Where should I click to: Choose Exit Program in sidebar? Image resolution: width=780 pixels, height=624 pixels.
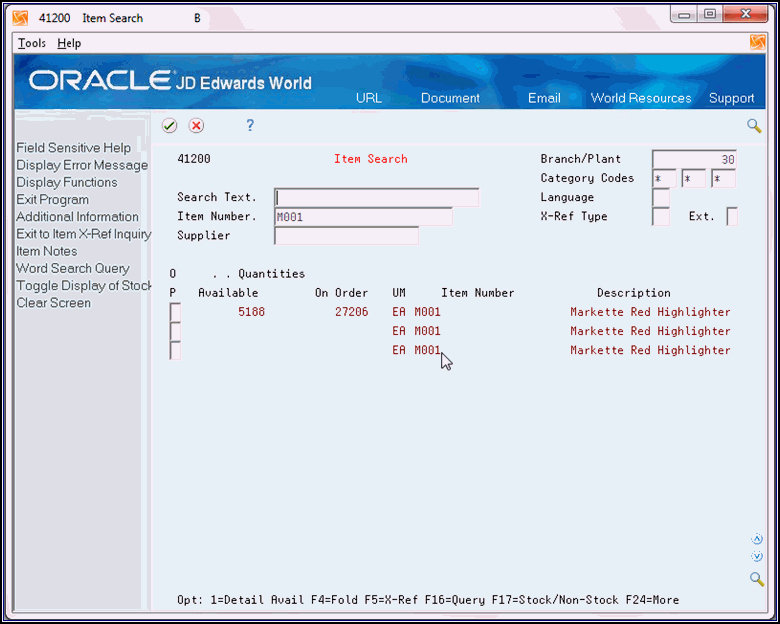tap(52, 200)
